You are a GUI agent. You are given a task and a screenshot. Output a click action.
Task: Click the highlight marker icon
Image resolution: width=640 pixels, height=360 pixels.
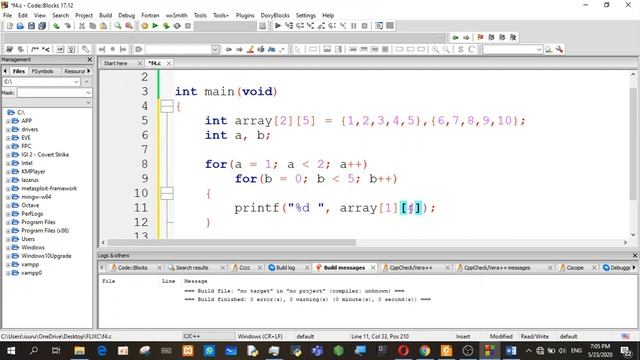click(x=250, y=49)
